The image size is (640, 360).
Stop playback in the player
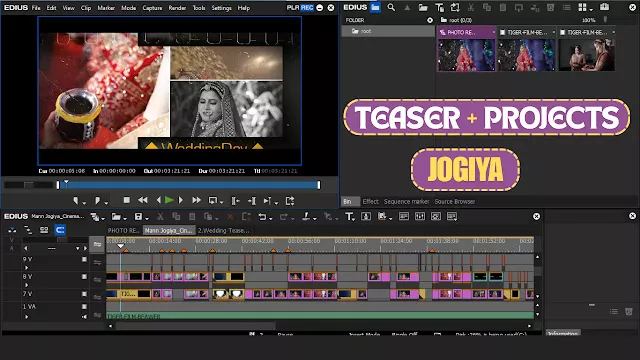(127, 200)
